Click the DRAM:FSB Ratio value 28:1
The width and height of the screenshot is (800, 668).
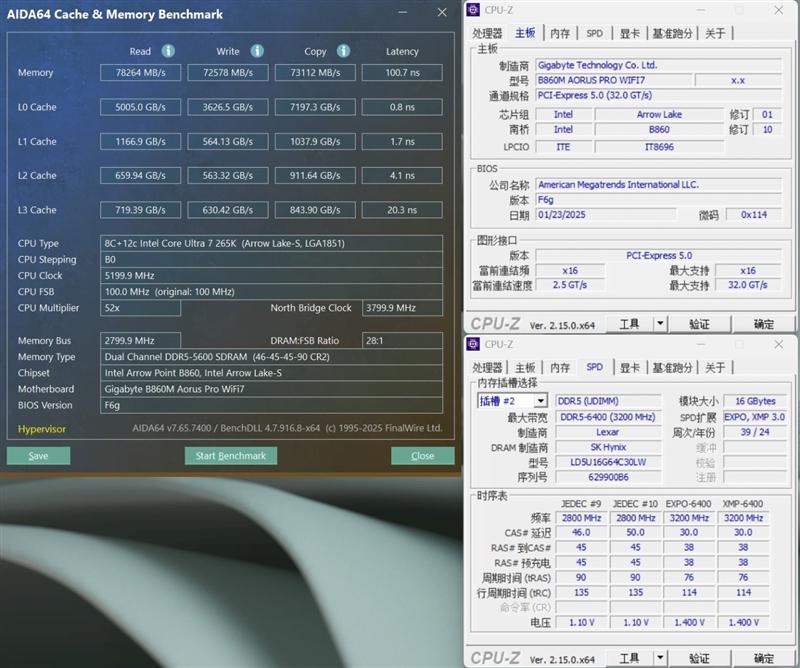402,340
